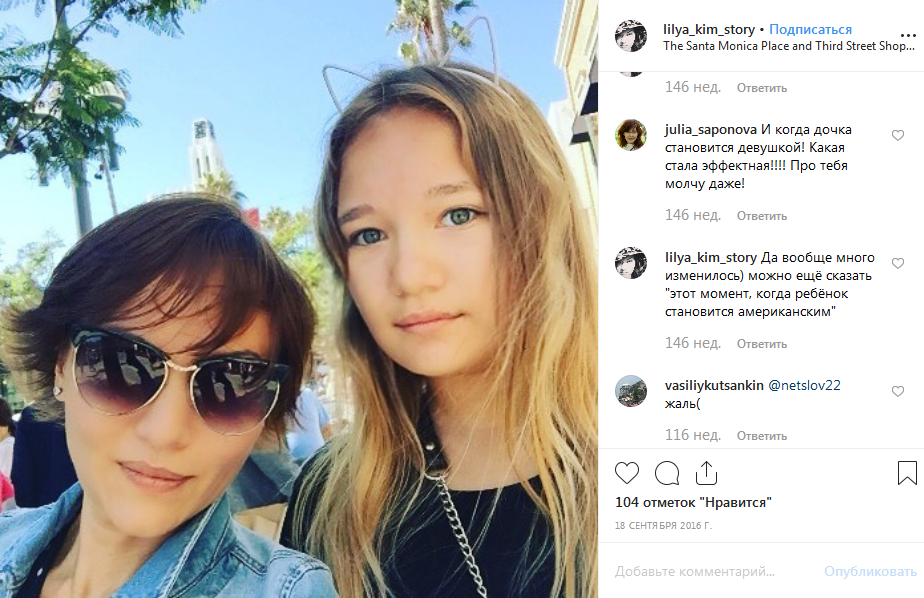Image resolution: width=924 pixels, height=598 pixels.
Task: Focus the add comment field
Action: 707,571
